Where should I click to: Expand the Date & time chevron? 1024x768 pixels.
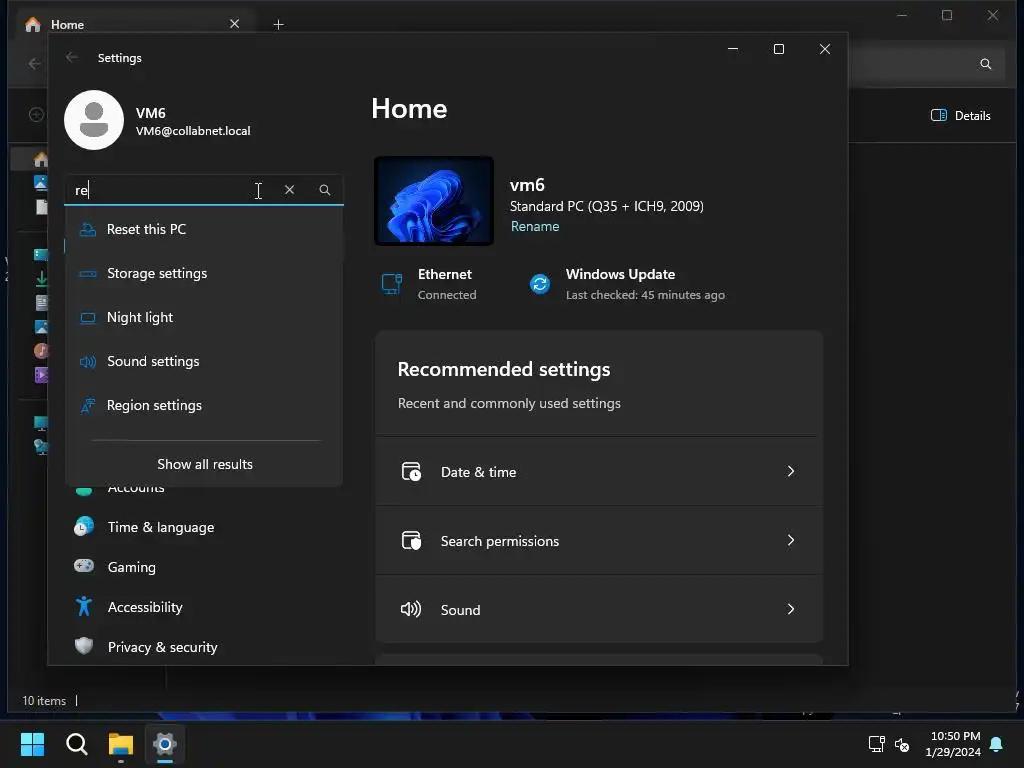coord(791,472)
